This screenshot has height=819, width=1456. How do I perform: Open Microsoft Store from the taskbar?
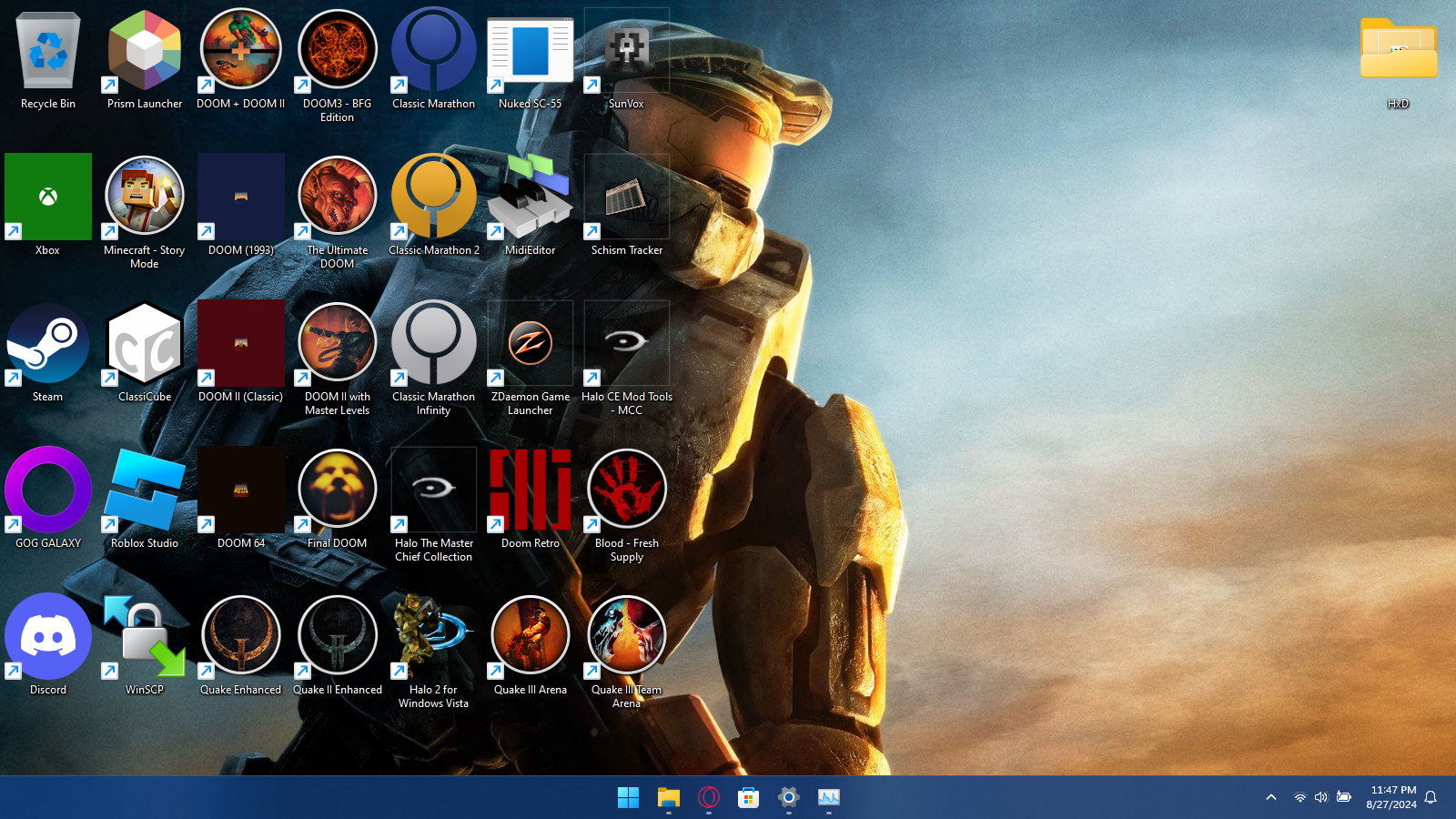[x=749, y=798]
